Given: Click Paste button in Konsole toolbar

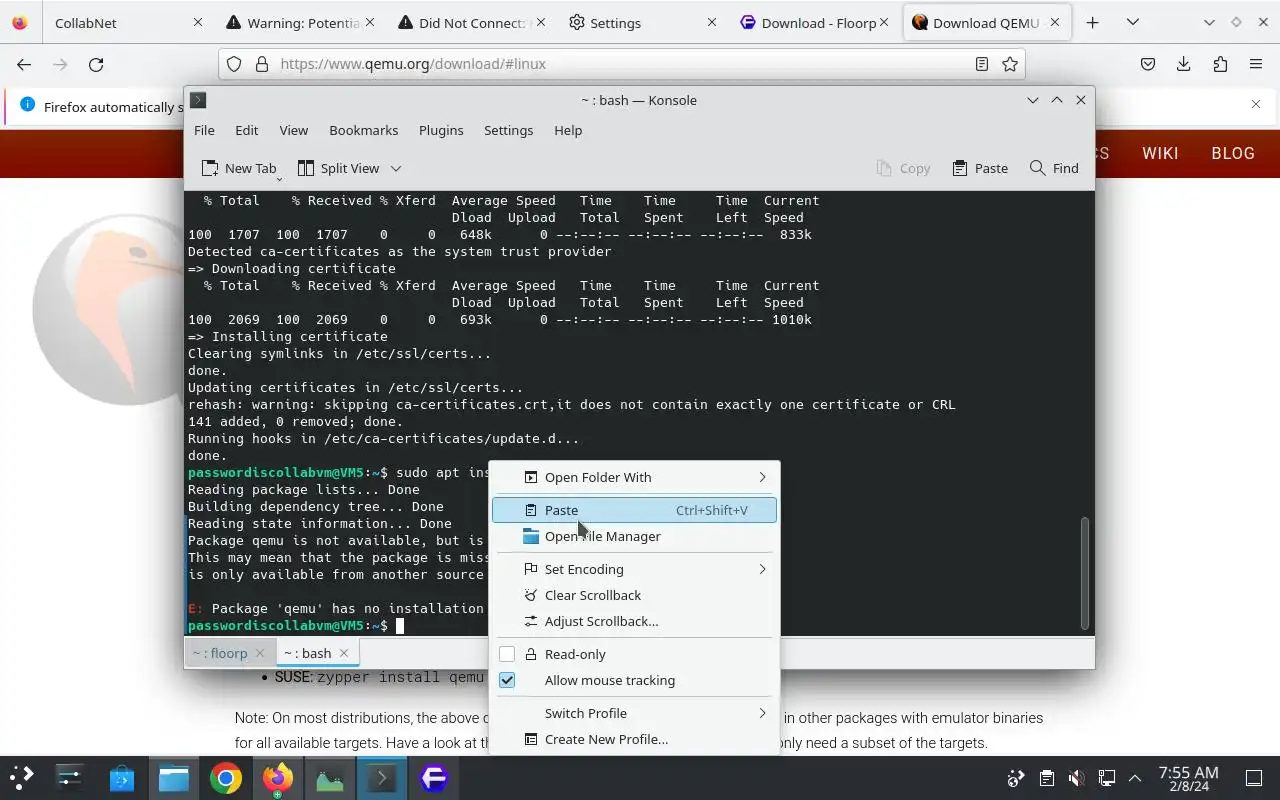Looking at the screenshot, I should [980, 168].
